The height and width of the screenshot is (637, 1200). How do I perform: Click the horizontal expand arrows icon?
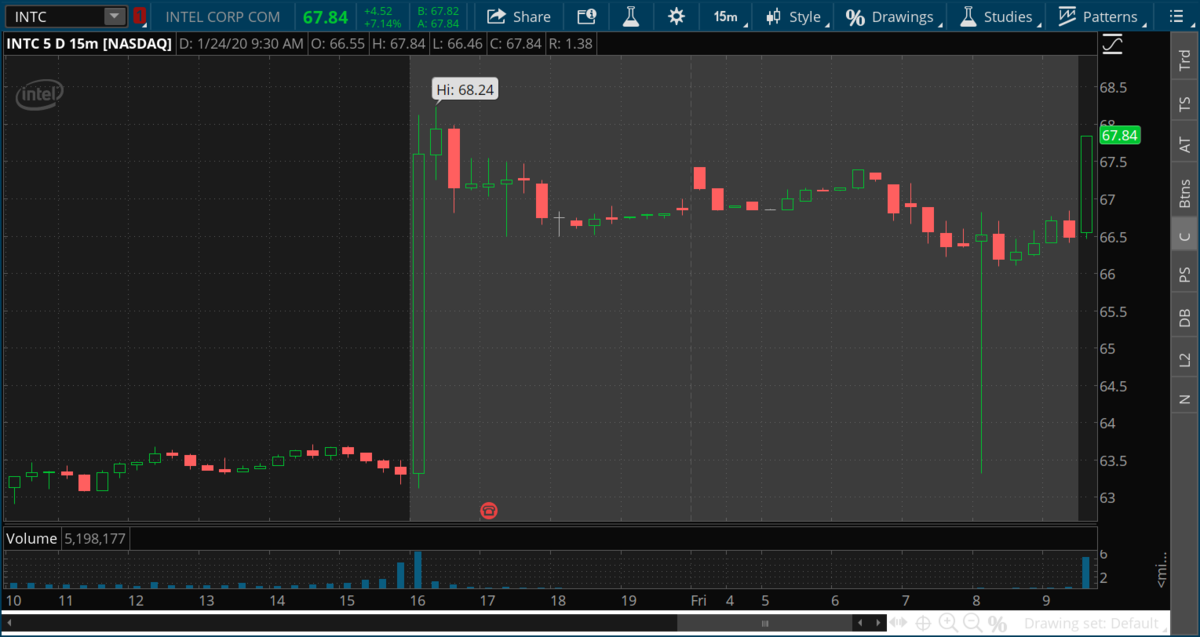coord(900,623)
